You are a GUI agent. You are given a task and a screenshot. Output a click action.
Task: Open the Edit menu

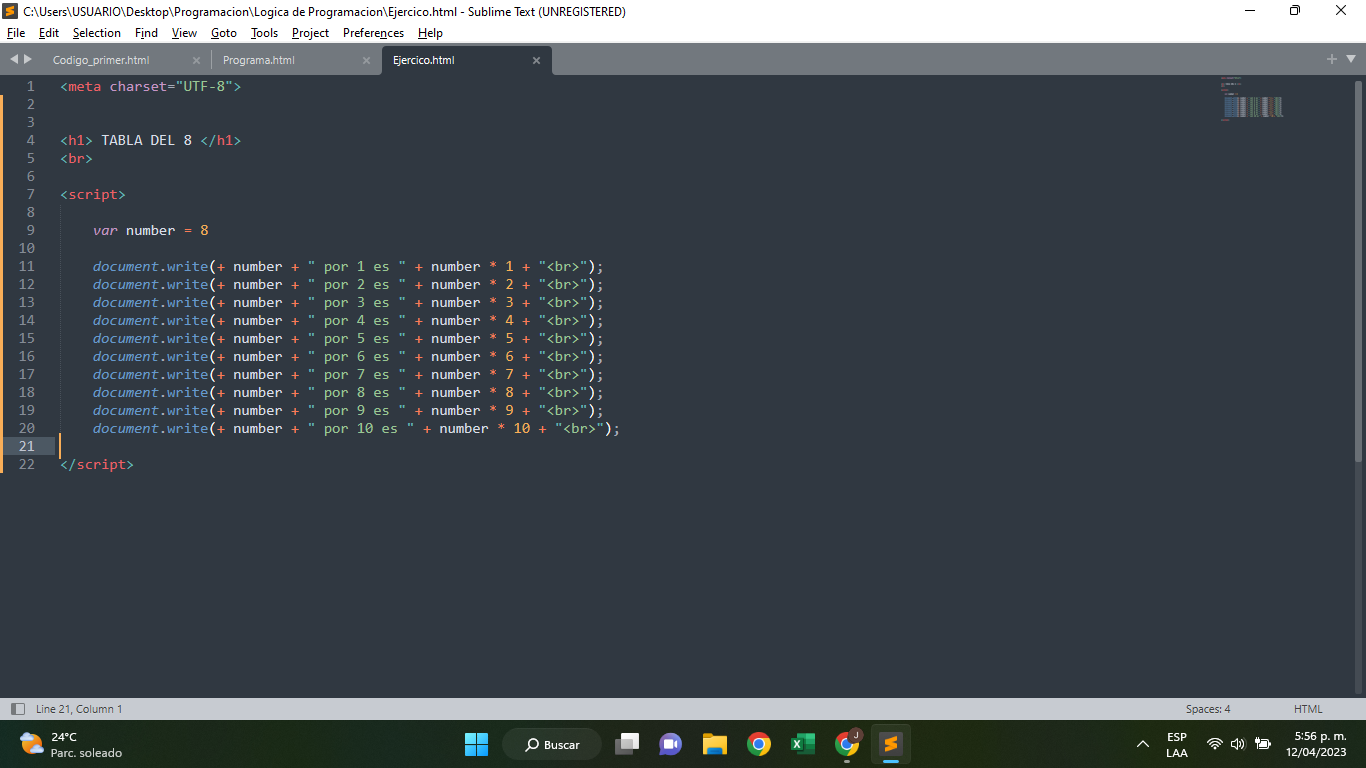pyautogui.click(x=49, y=33)
